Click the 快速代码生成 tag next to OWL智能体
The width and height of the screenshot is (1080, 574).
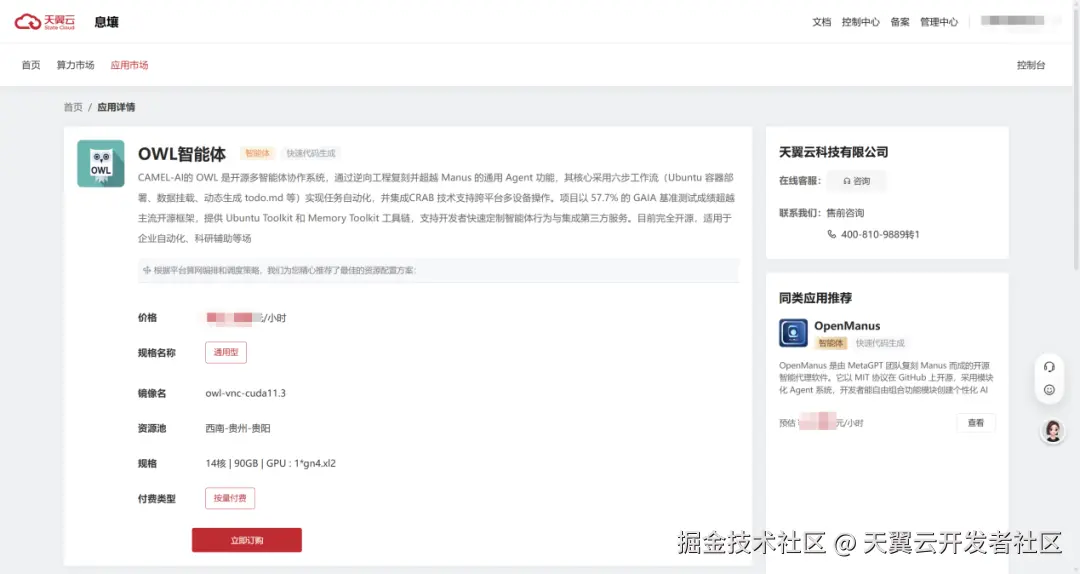pyautogui.click(x=311, y=153)
